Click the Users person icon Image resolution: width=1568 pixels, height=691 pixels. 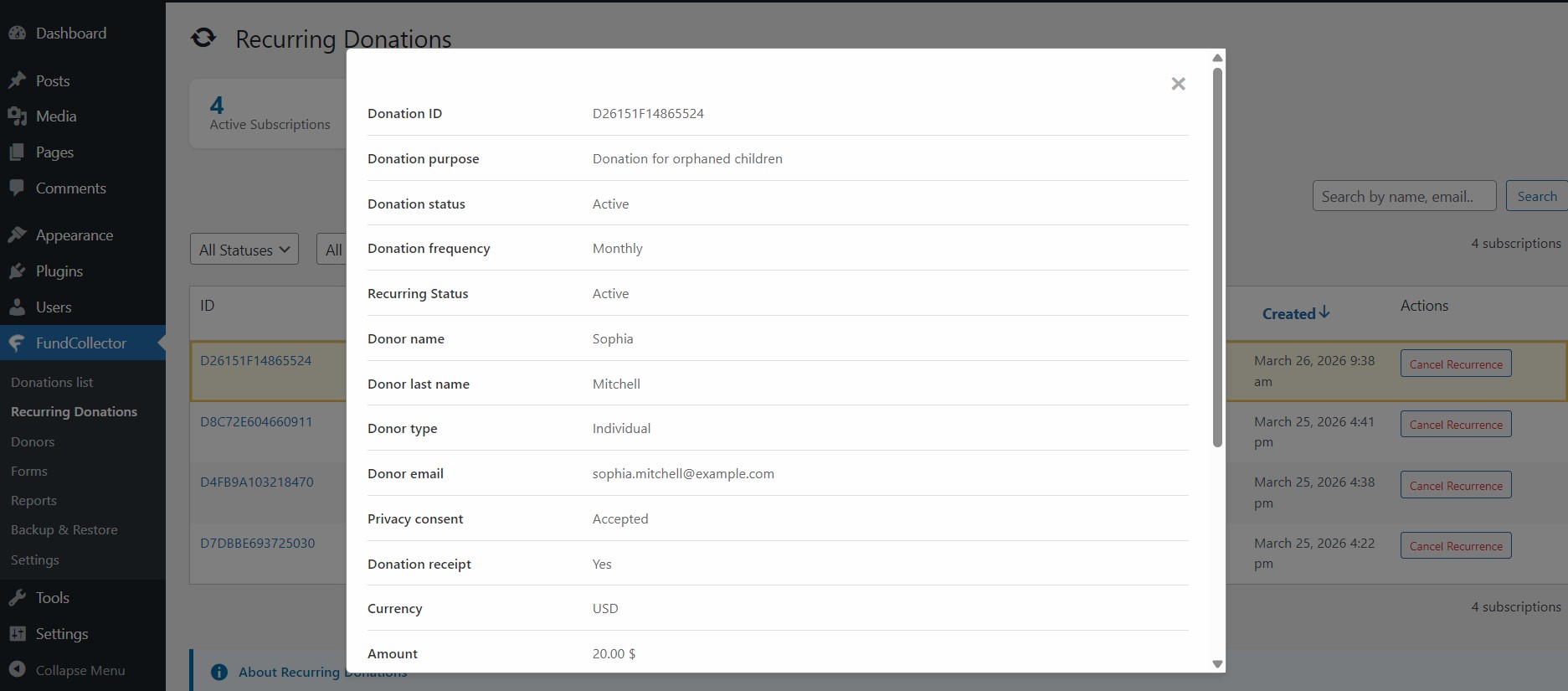click(x=17, y=307)
